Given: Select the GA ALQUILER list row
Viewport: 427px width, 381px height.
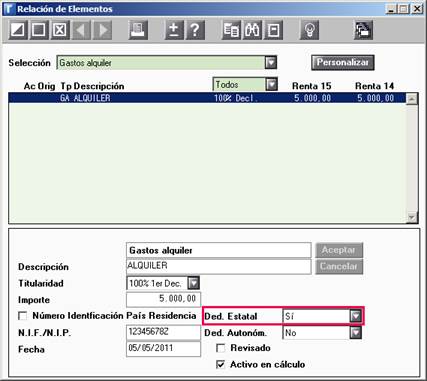Looking at the screenshot, I should (207, 98).
